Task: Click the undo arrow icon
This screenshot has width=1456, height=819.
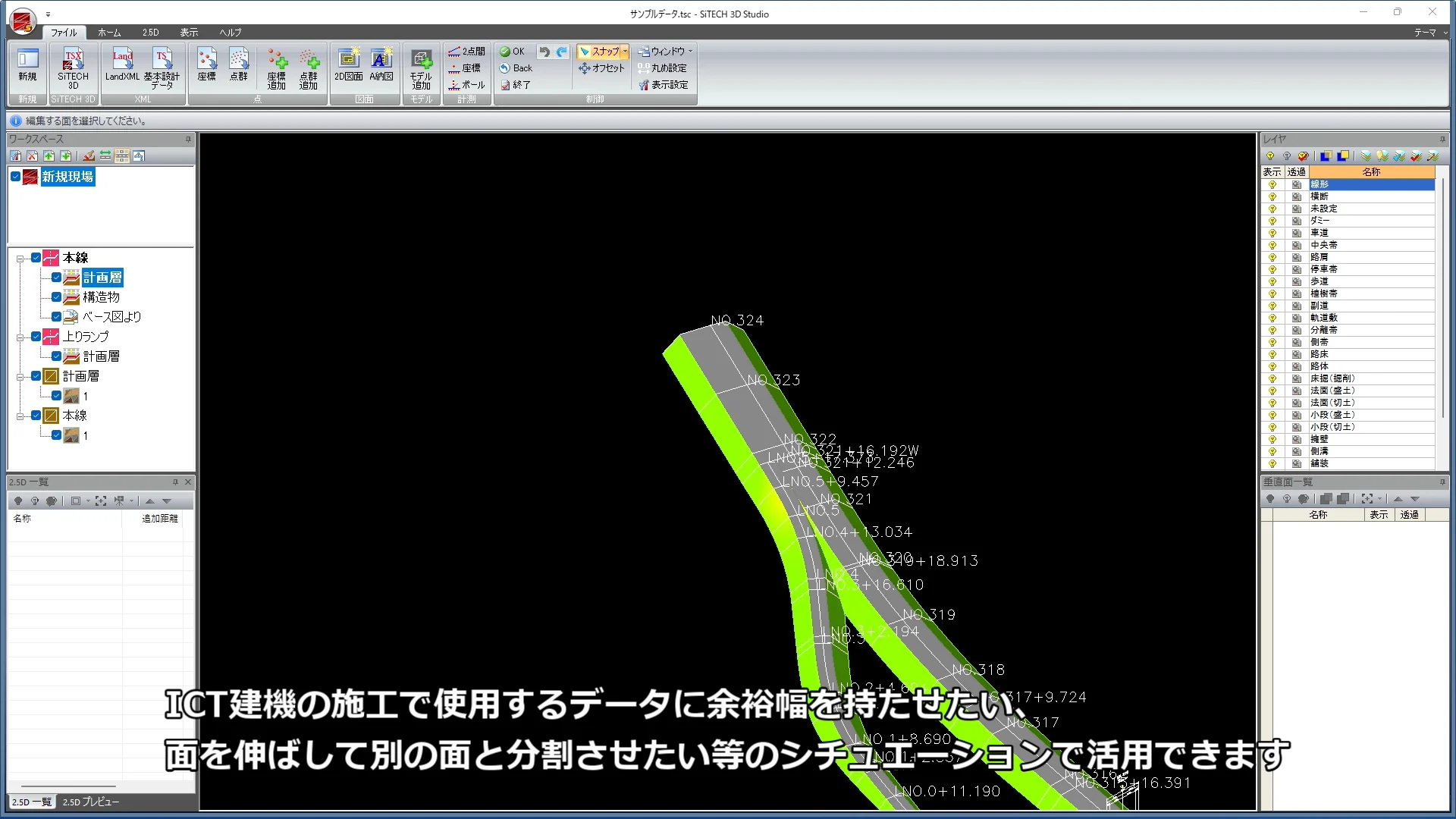Action: pos(544,52)
